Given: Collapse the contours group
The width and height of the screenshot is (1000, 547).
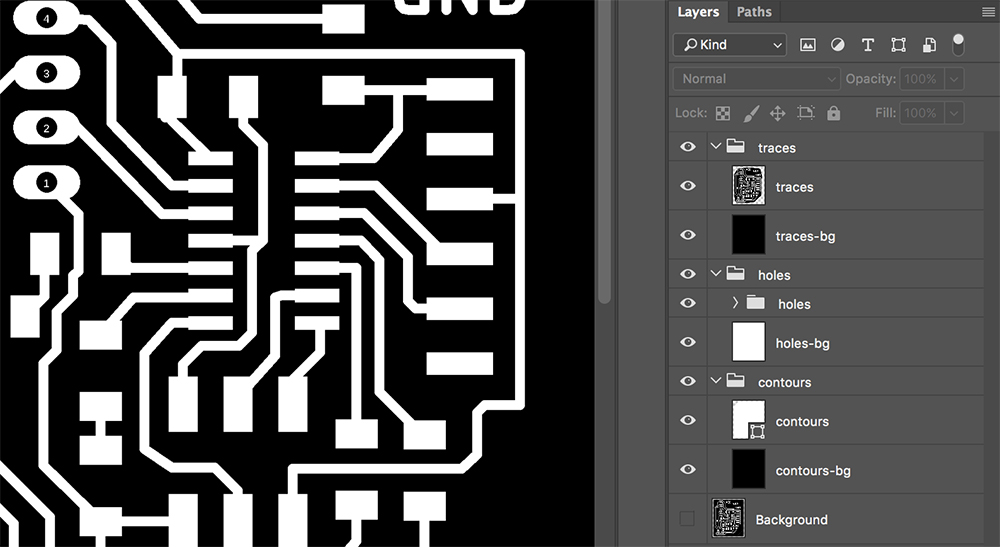Looking at the screenshot, I should 716,381.
